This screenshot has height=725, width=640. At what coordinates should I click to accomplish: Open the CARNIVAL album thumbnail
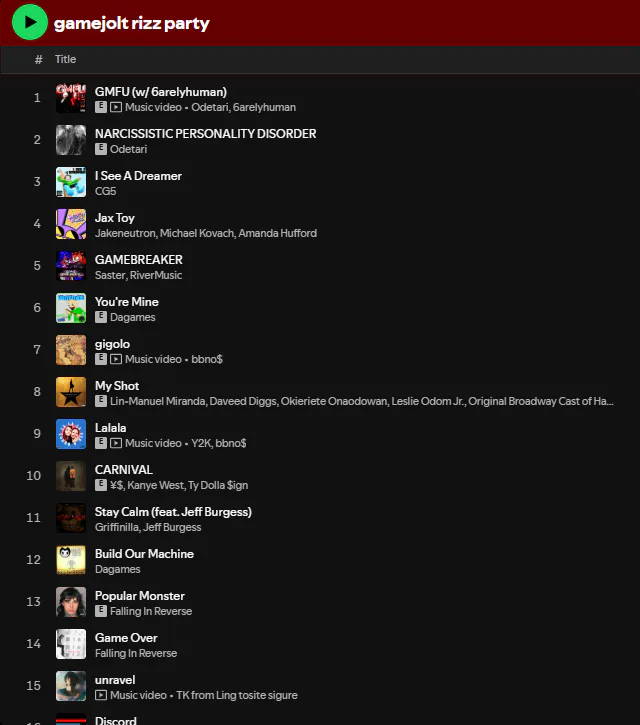click(71, 476)
